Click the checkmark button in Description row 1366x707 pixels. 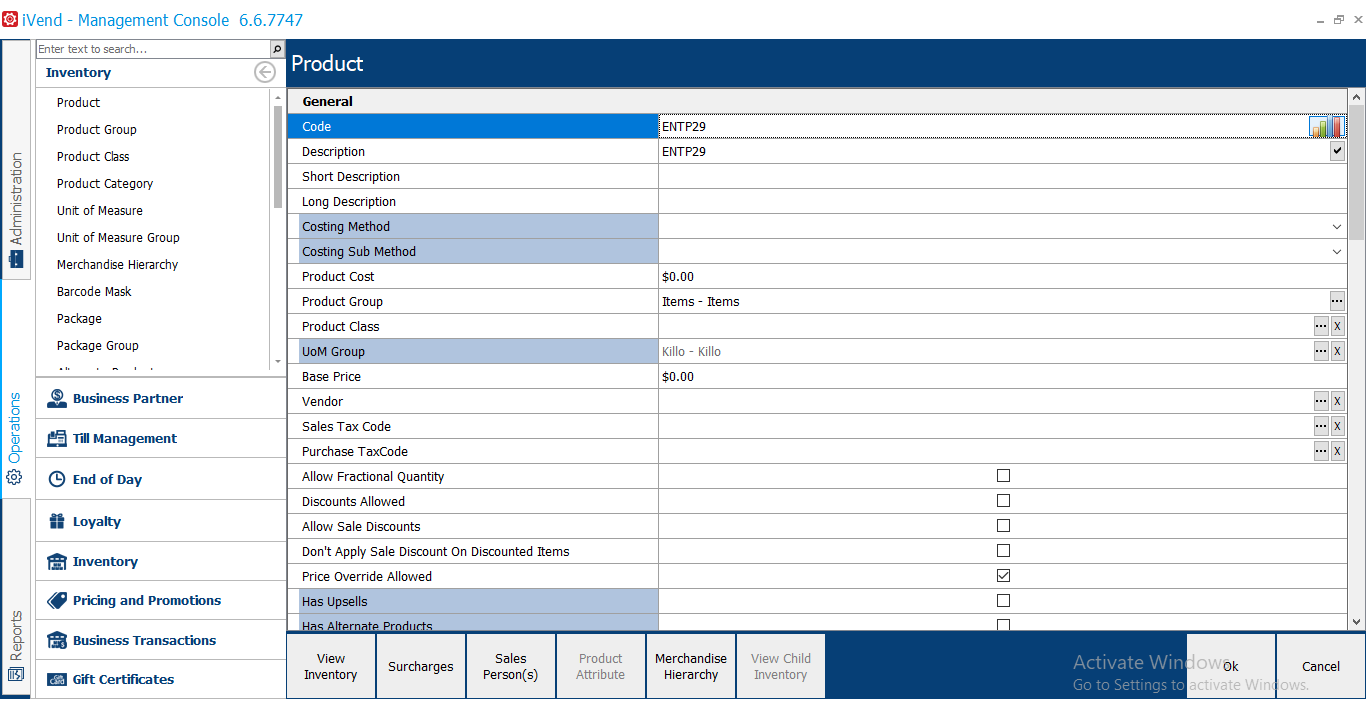pyautogui.click(x=1337, y=151)
